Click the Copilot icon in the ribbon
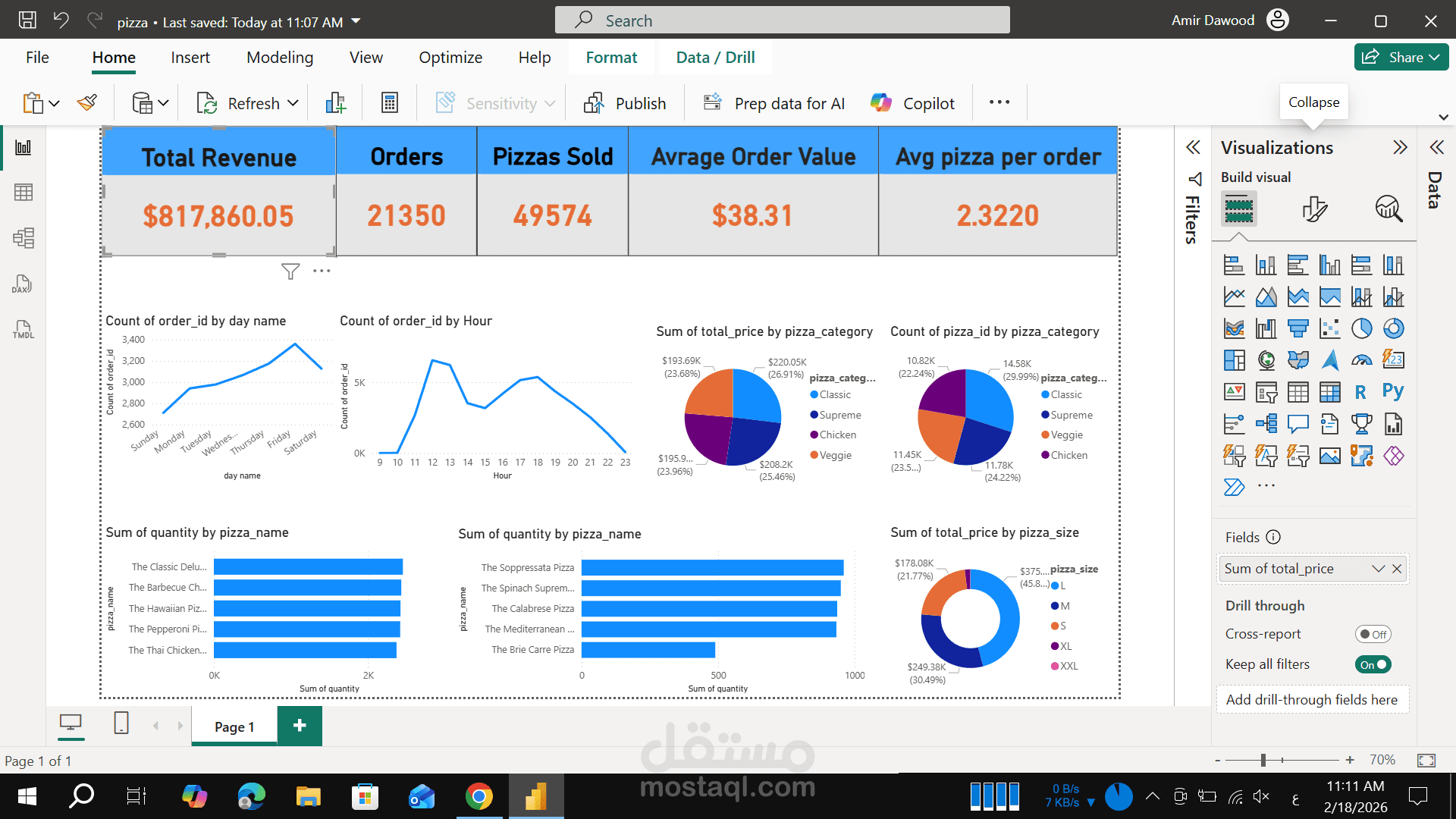The image size is (1456, 819). (881, 102)
